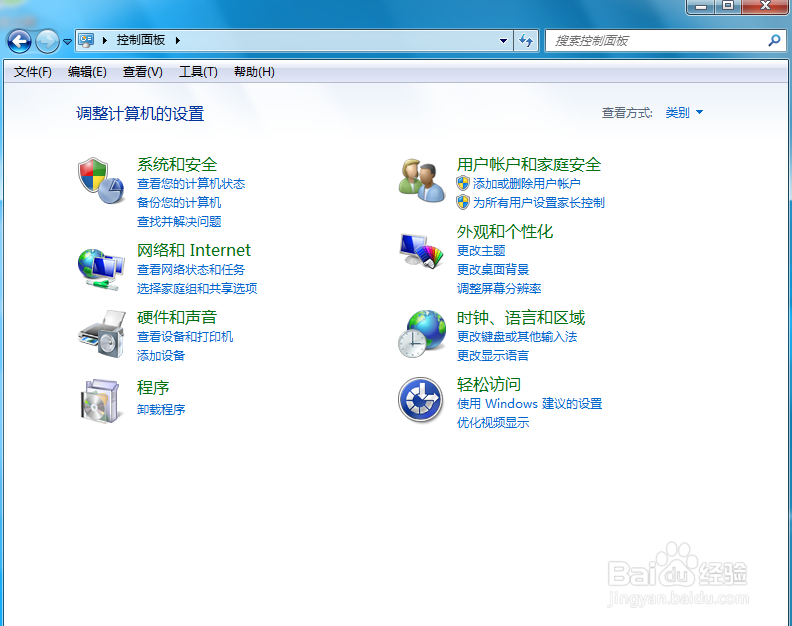Expand arrow after 控制面板 in address bar
Screen dimensions: 792x626
[x=178, y=40]
